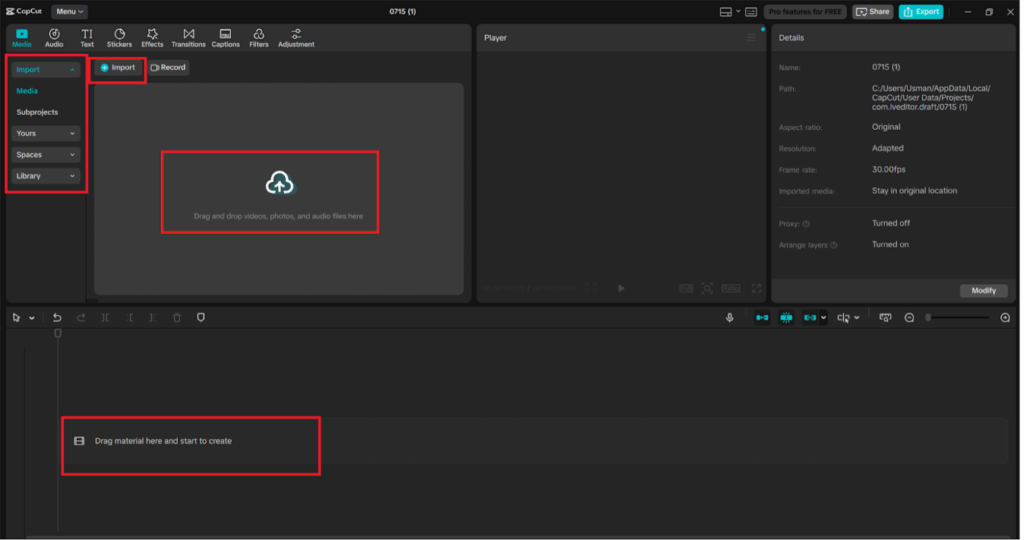Click the Delete left icon
The width and height of the screenshot is (1024, 540).
pyautogui.click(x=129, y=318)
